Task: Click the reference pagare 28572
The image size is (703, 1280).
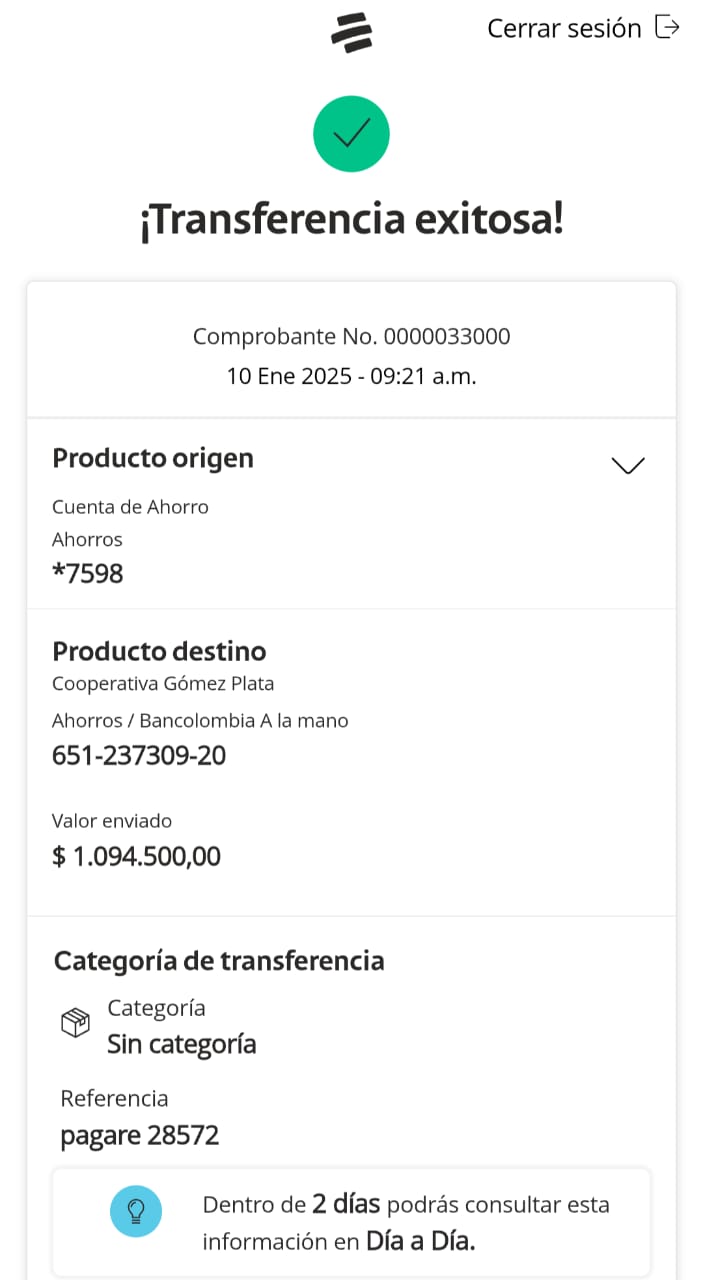Action: (x=139, y=1135)
